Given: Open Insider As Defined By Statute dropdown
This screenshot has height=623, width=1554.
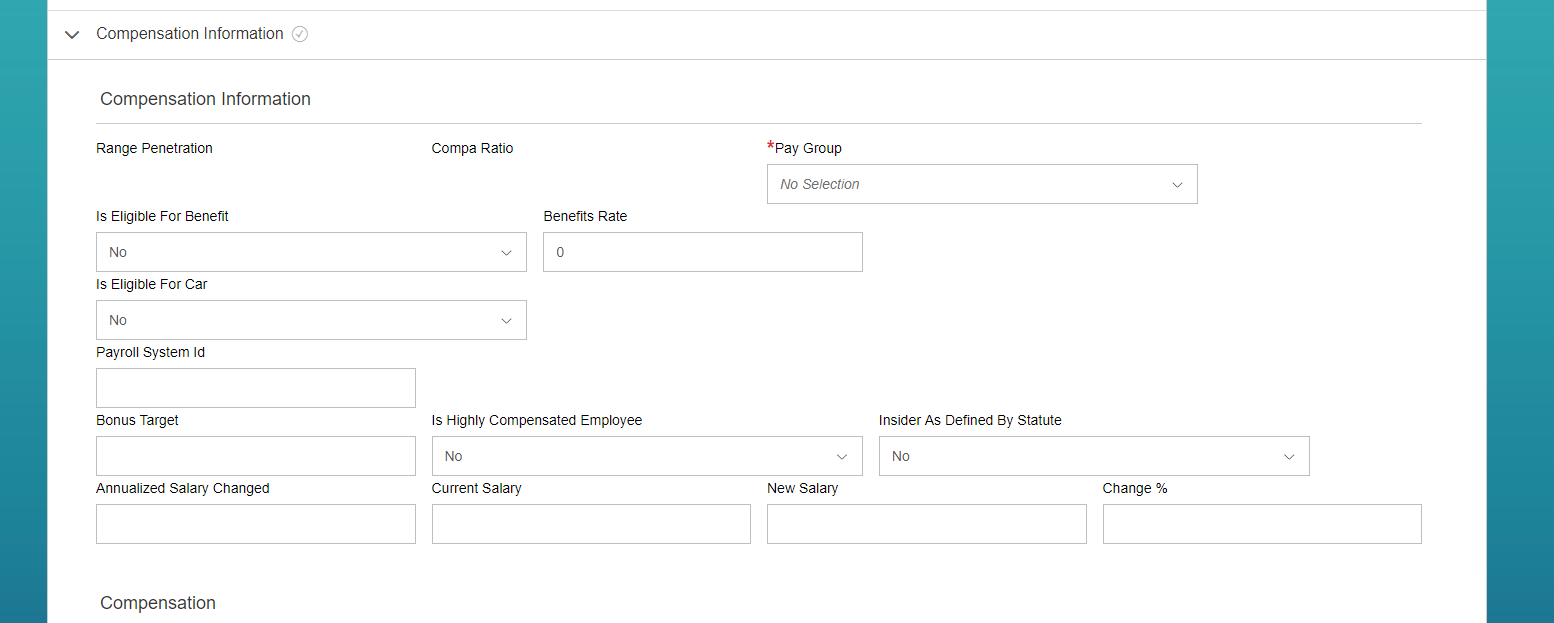Looking at the screenshot, I should pyautogui.click(x=1094, y=456).
